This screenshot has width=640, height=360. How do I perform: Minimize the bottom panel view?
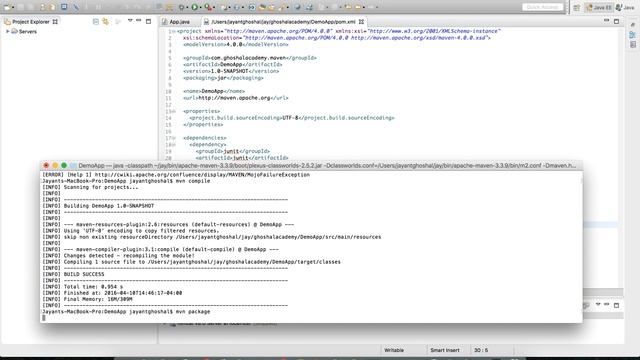(607, 304)
